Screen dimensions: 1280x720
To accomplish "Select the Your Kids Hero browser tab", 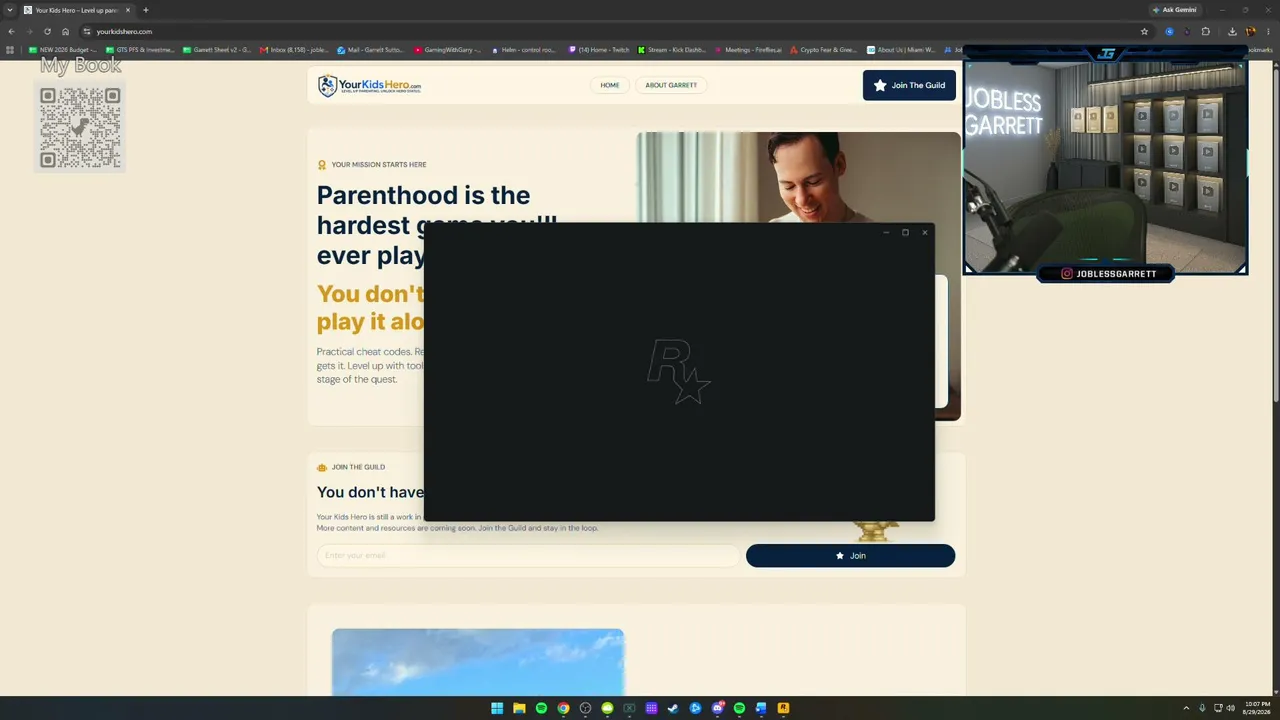I will (78, 10).
